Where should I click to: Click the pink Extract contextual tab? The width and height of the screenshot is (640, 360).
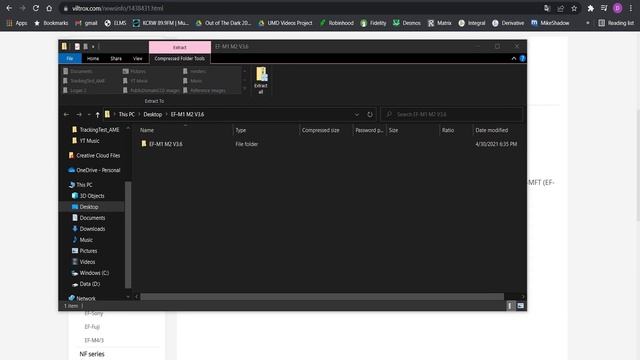tap(180, 47)
